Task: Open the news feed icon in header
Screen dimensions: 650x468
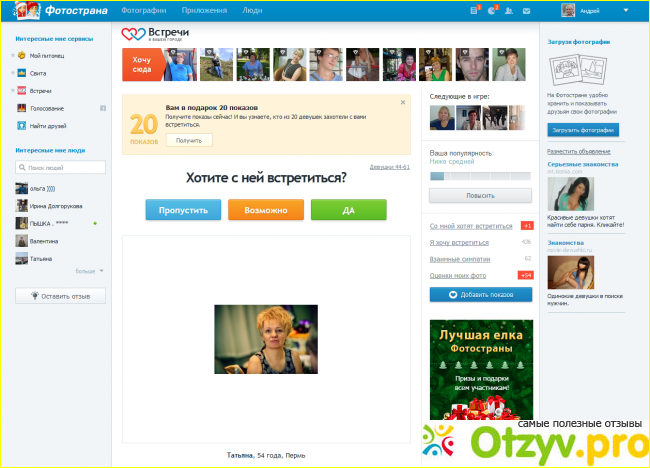Action: (474, 10)
